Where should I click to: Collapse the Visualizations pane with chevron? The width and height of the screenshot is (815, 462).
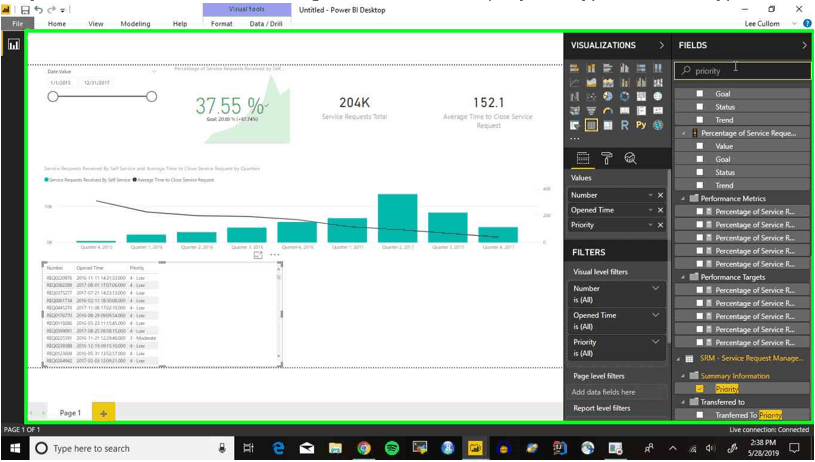tap(661, 45)
